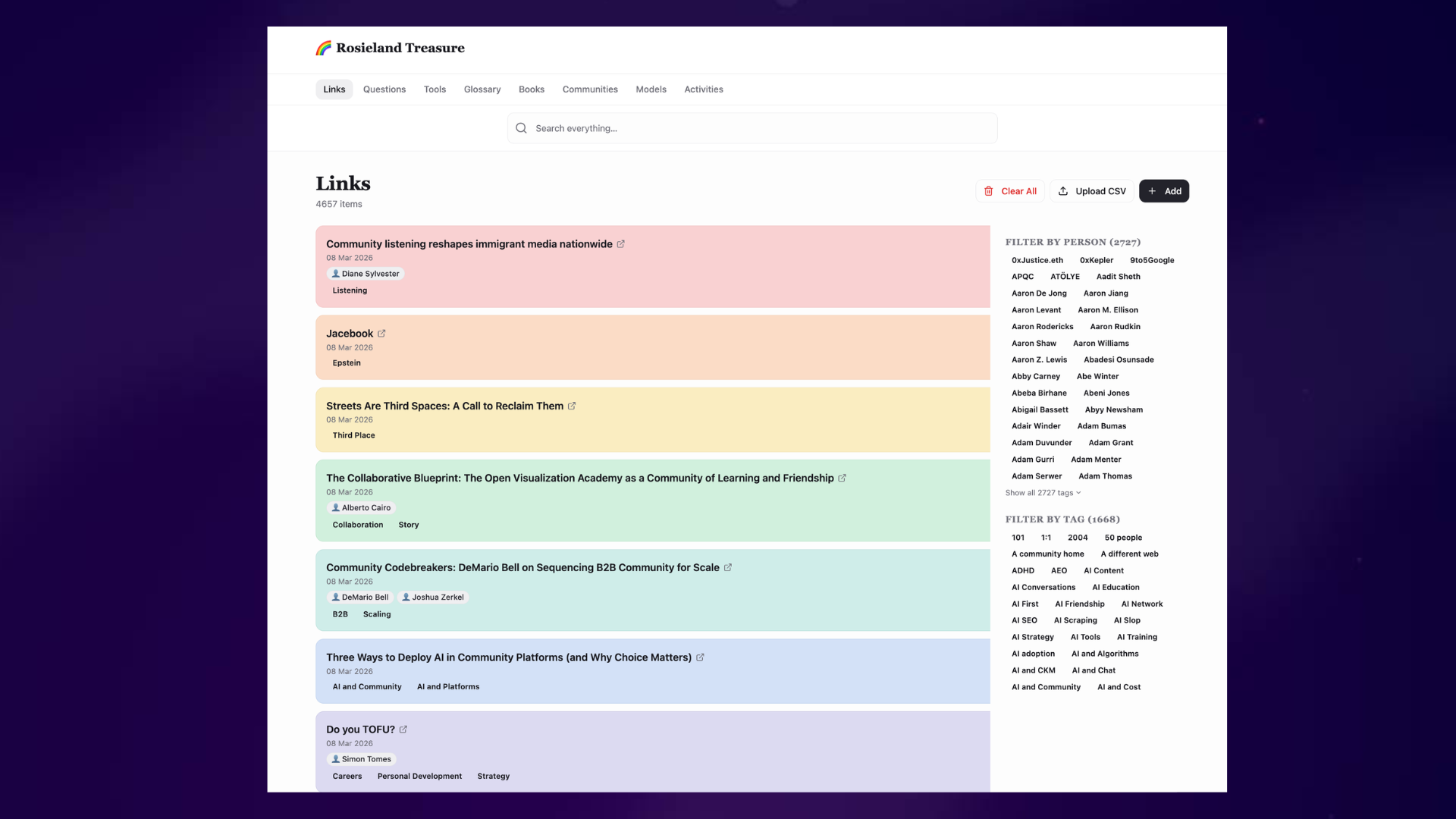The width and height of the screenshot is (1456, 819).
Task: Open the external link for Jacebook
Action: click(x=381, y=333)
